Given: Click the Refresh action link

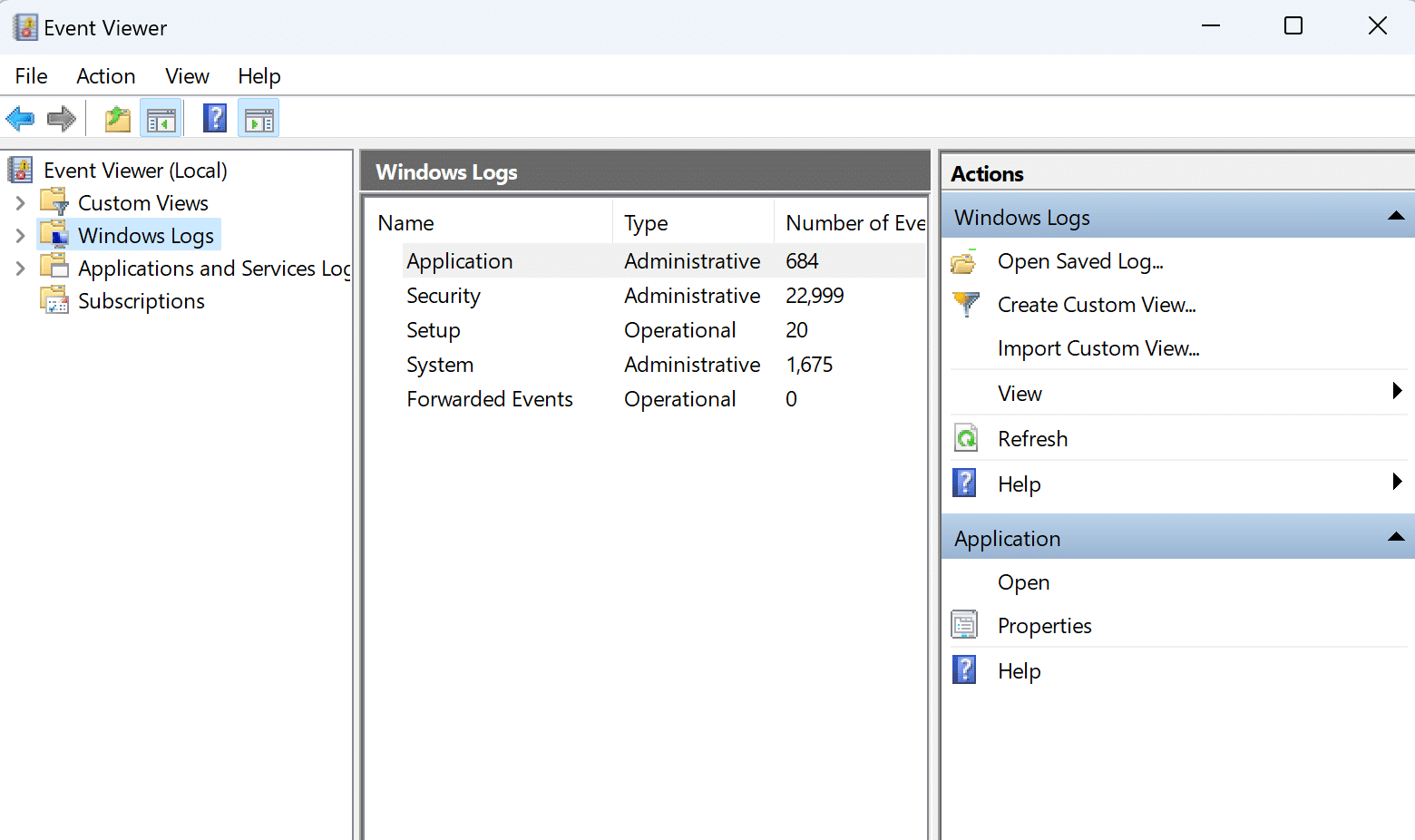Looking at the screenshot, I should pos(1032,439).
